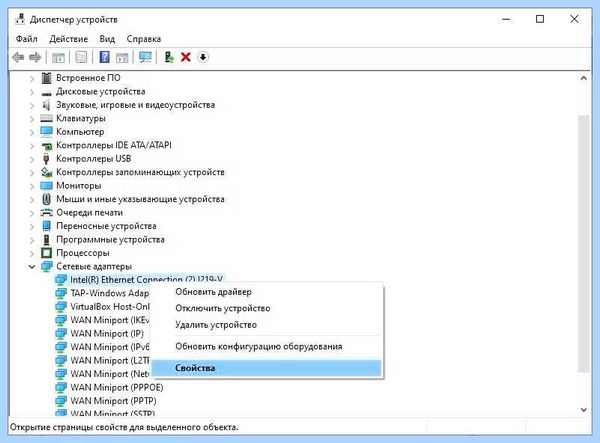Click the mouse devices category icon
600x443 pixels.
(x=46, y=199)
